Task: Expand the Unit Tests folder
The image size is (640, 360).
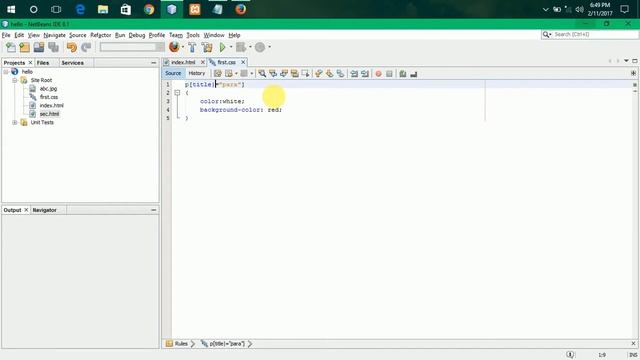Action: [x=15, y=122]
